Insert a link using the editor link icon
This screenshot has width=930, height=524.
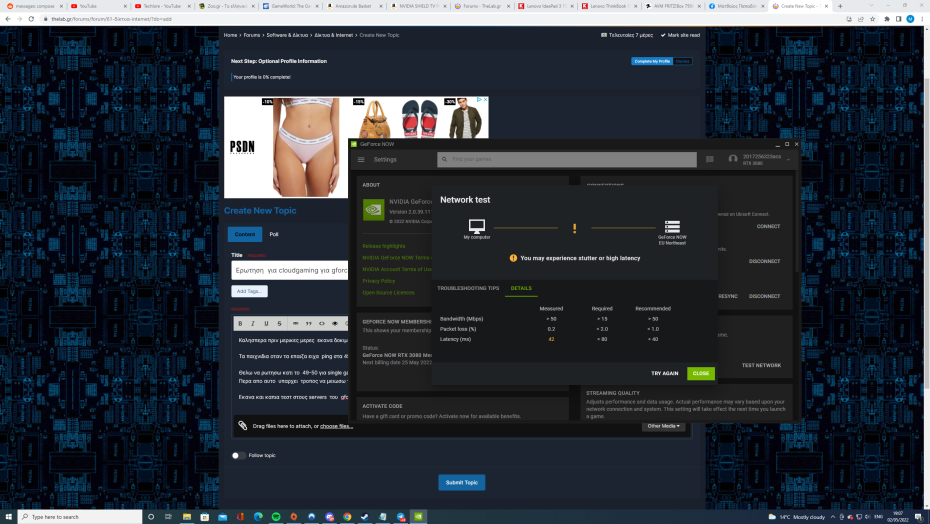tap(295, 324)
